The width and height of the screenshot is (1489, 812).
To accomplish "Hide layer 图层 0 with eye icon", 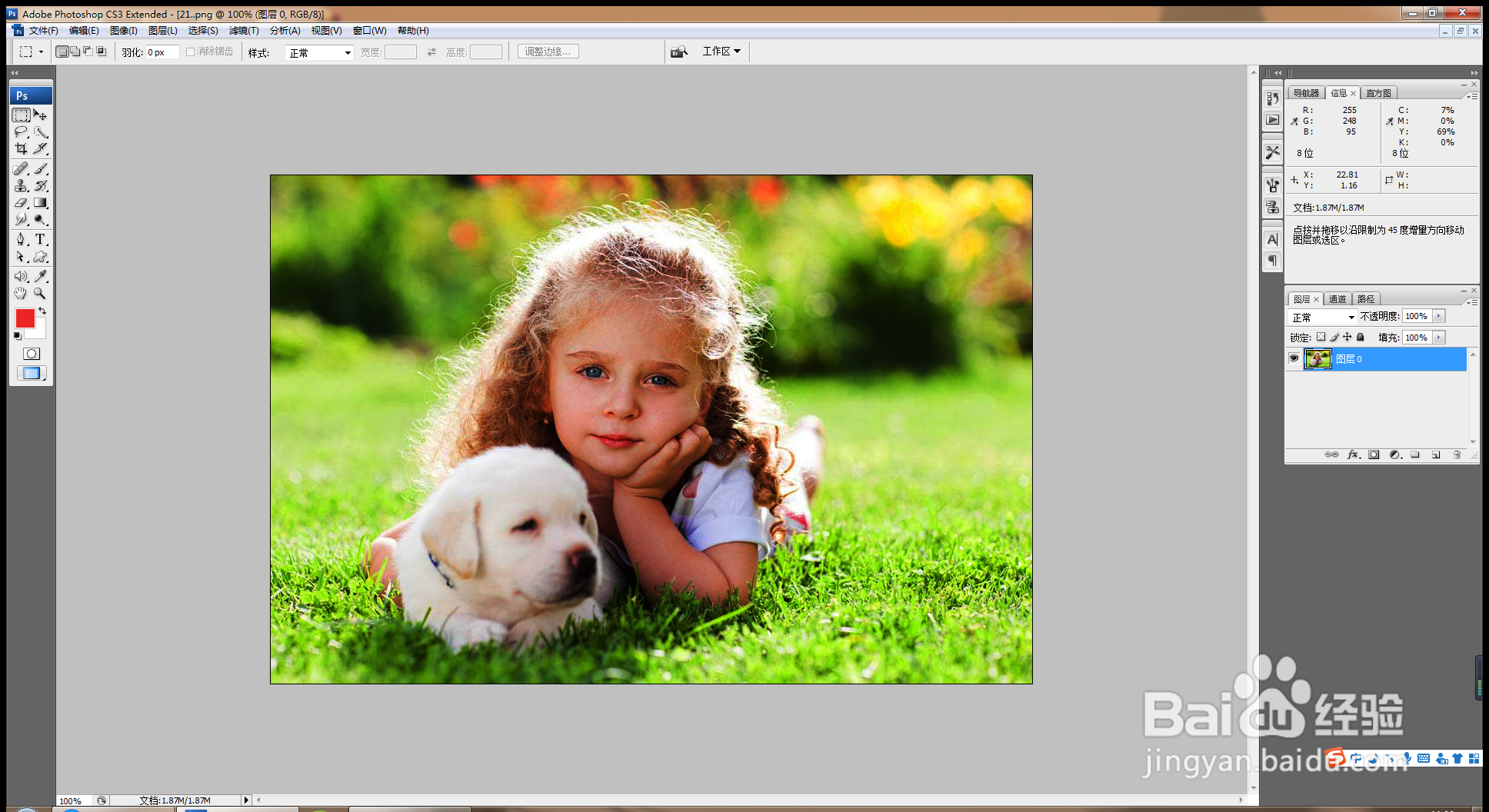I will (1294, 358).
